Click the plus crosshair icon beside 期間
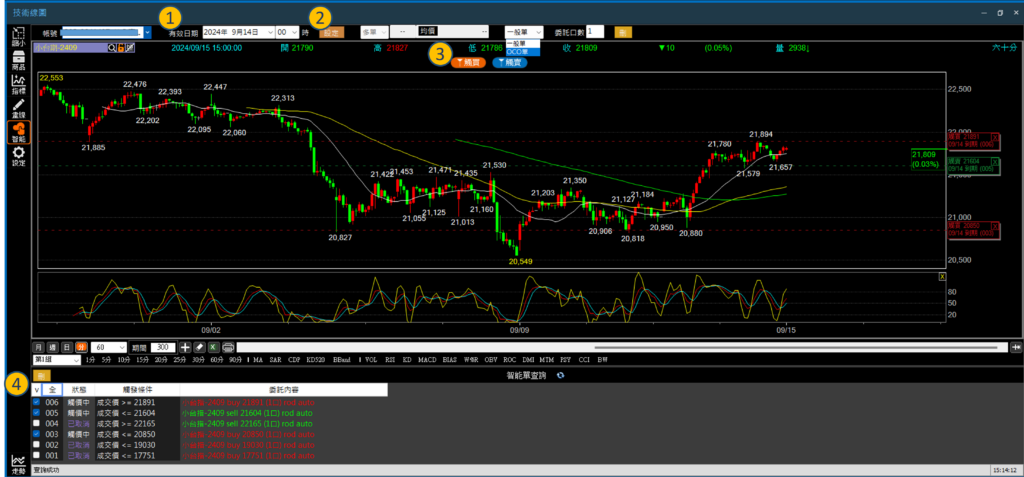Screen dimensions: 1024x477 [185, 348]
